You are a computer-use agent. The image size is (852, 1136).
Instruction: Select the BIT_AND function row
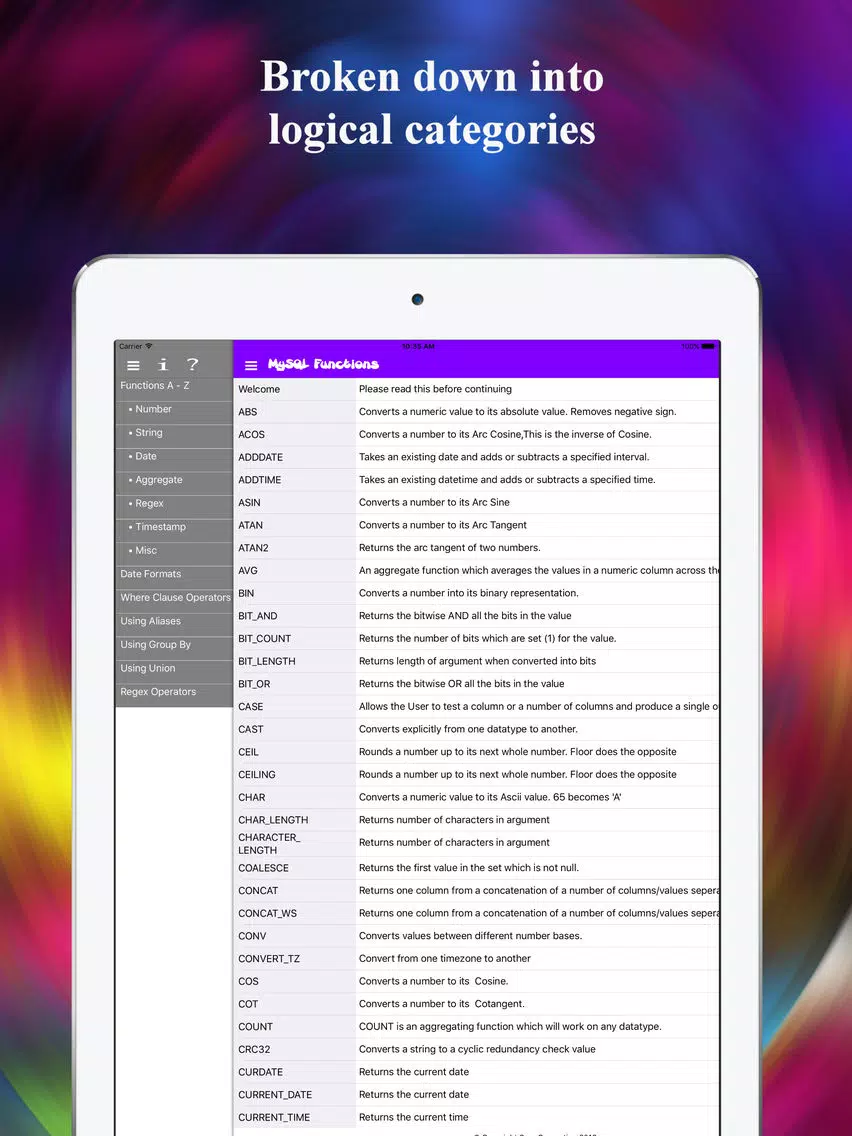476,616
